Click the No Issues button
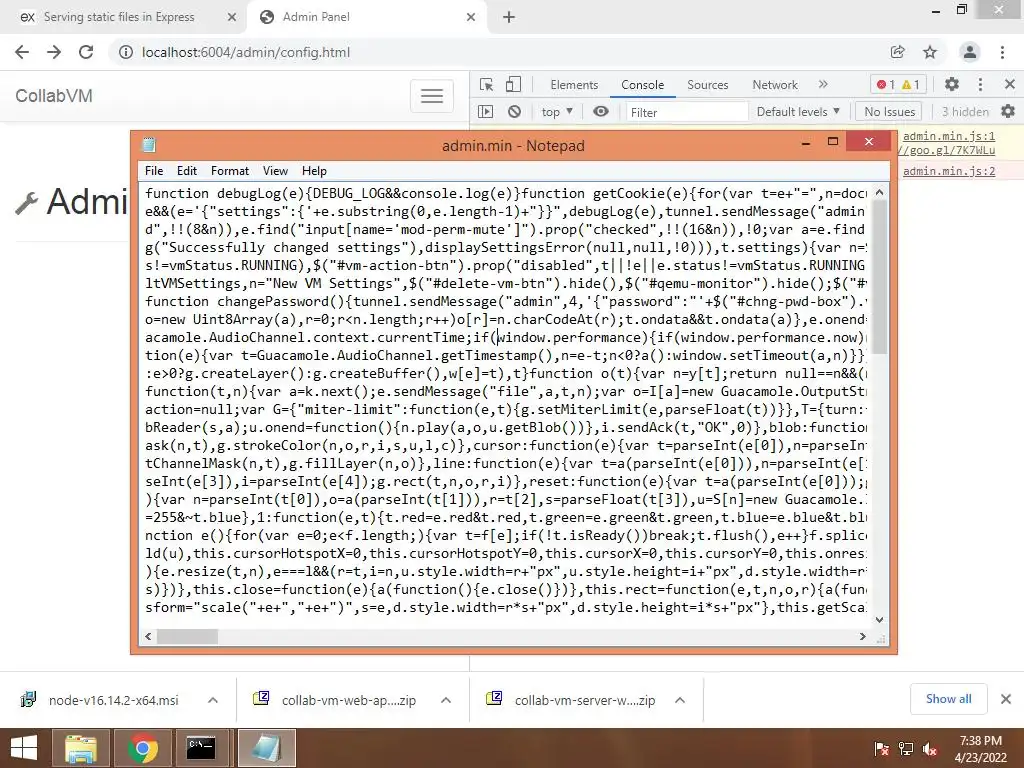1024x768 pixels. 889,112
